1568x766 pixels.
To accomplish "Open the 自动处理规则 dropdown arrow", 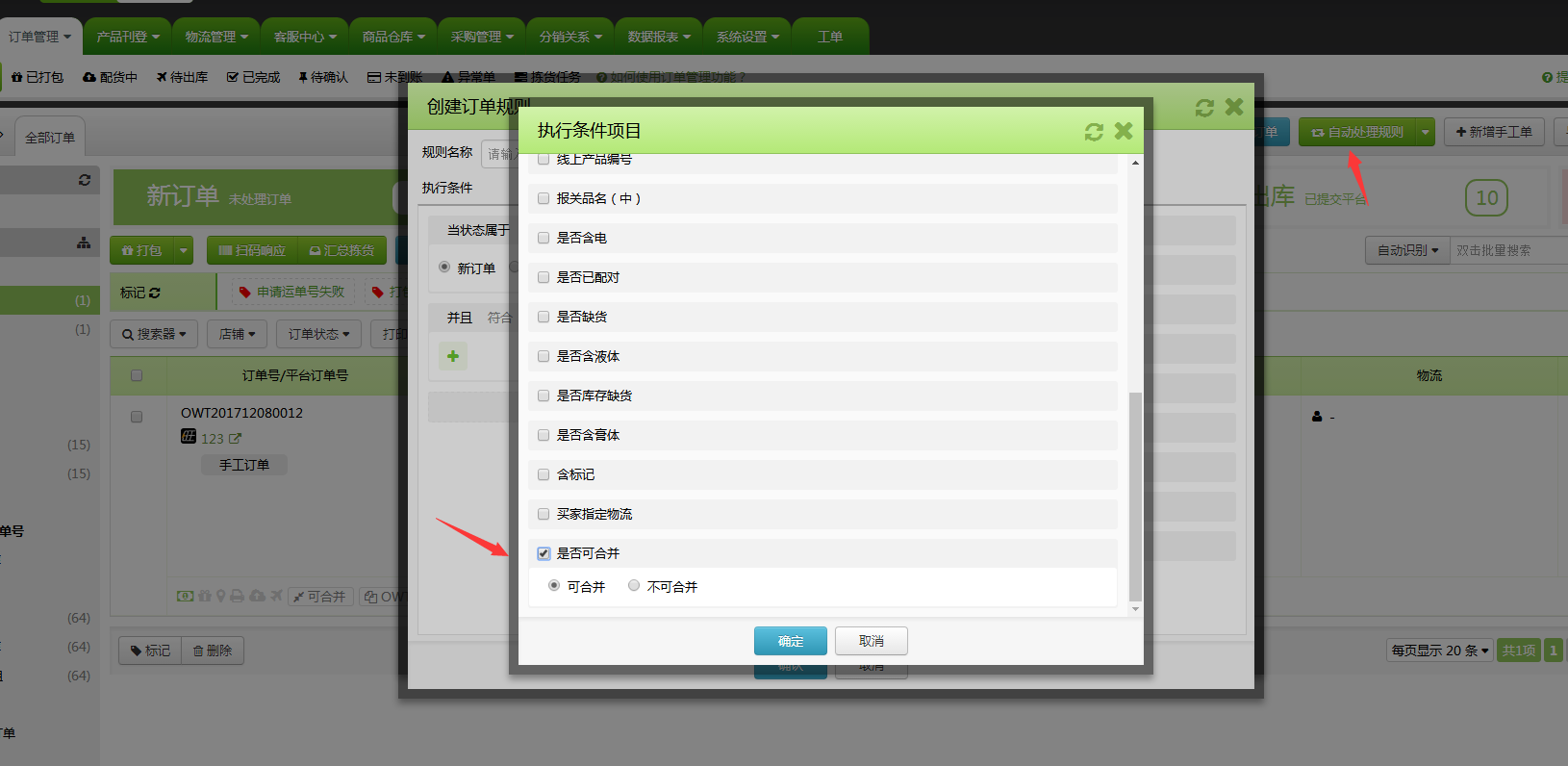I will coord(1426,132).
